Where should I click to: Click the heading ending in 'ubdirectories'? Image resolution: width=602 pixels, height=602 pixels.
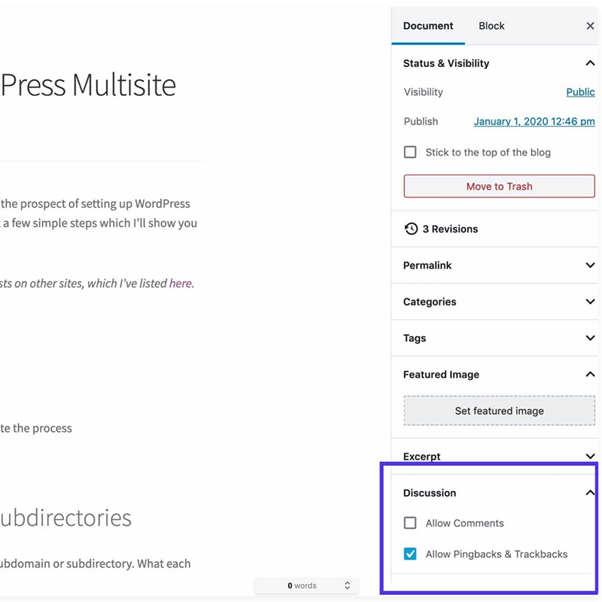[66, 518]
